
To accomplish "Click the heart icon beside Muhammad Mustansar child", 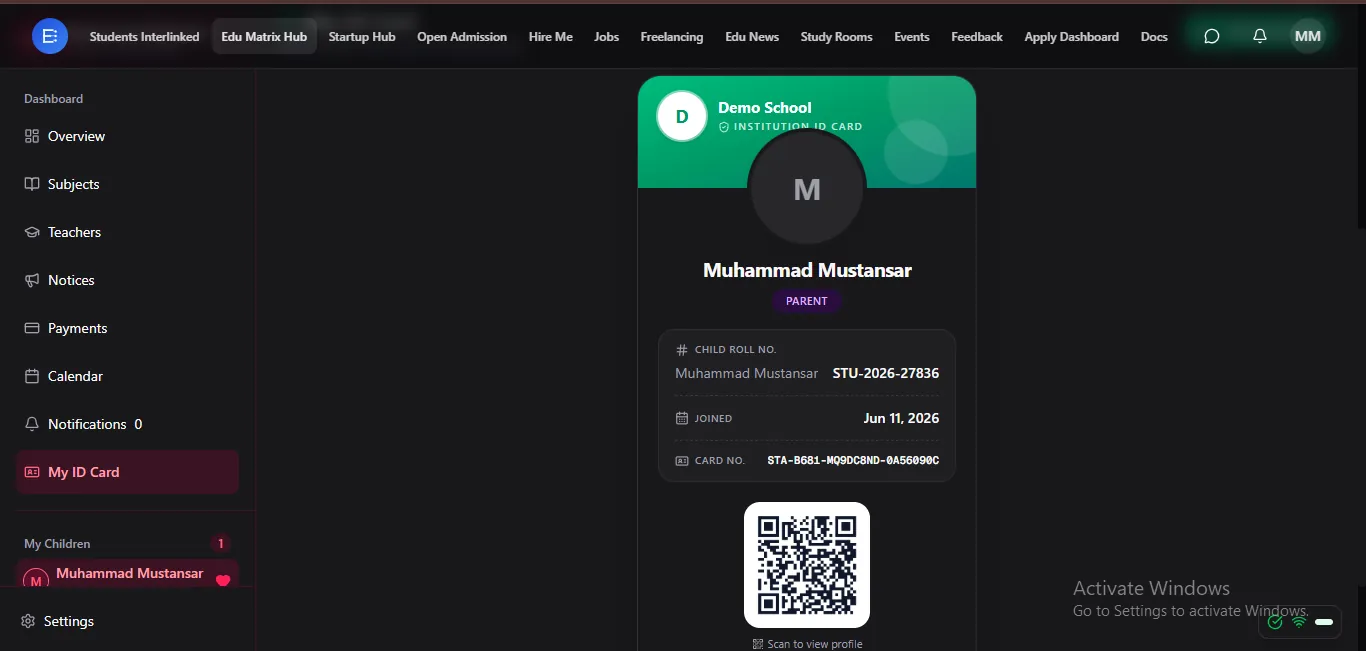I will point(223,580).
